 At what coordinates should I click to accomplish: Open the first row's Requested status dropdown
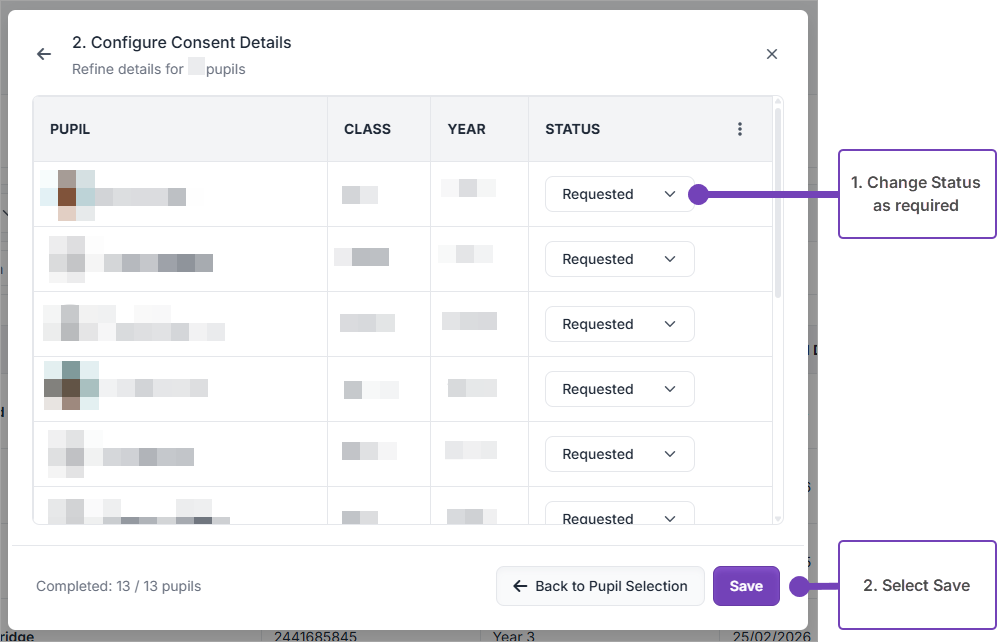click(x=619, y=194)
